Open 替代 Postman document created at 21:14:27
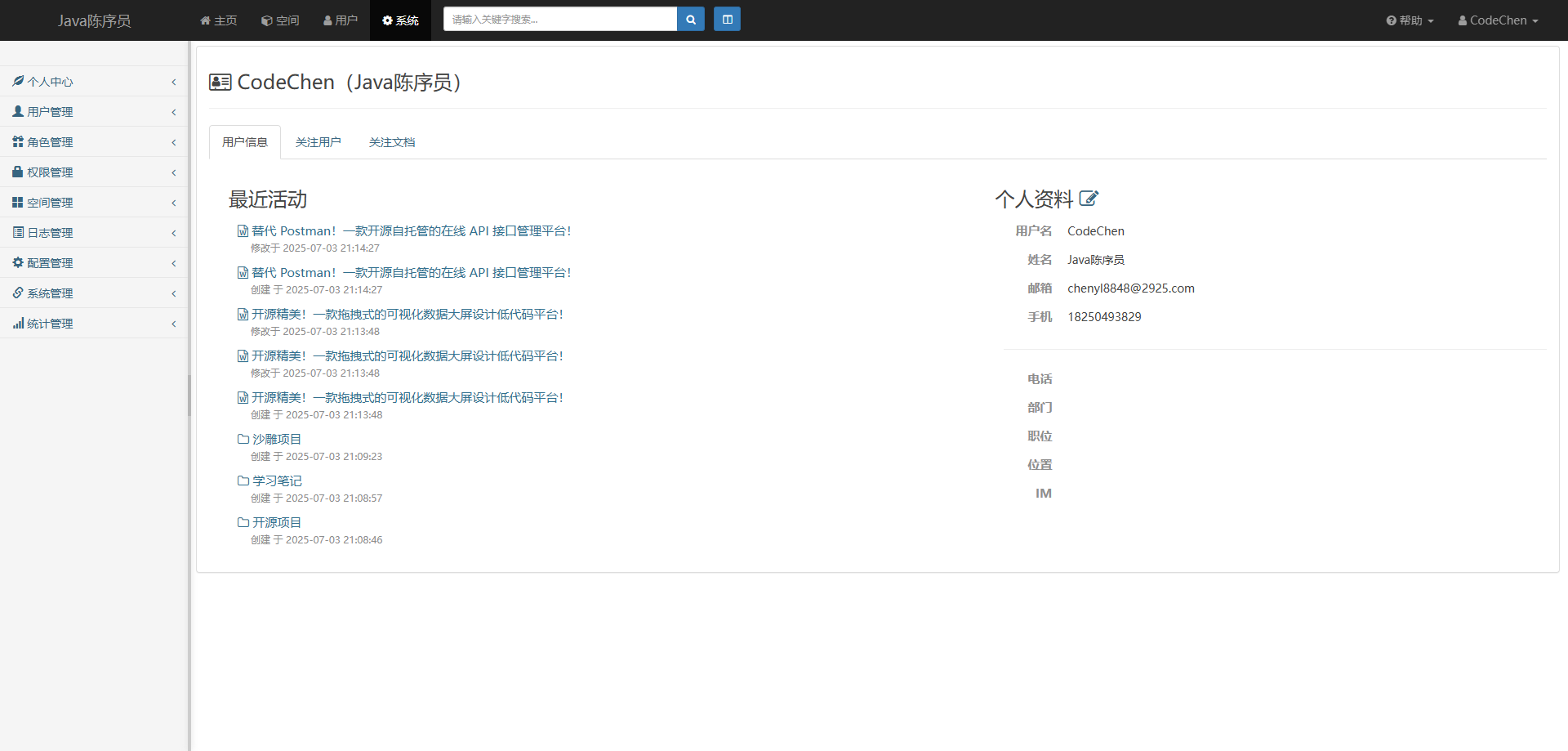The width and height of the screenshot is (1568, 751). click(412, 273)
